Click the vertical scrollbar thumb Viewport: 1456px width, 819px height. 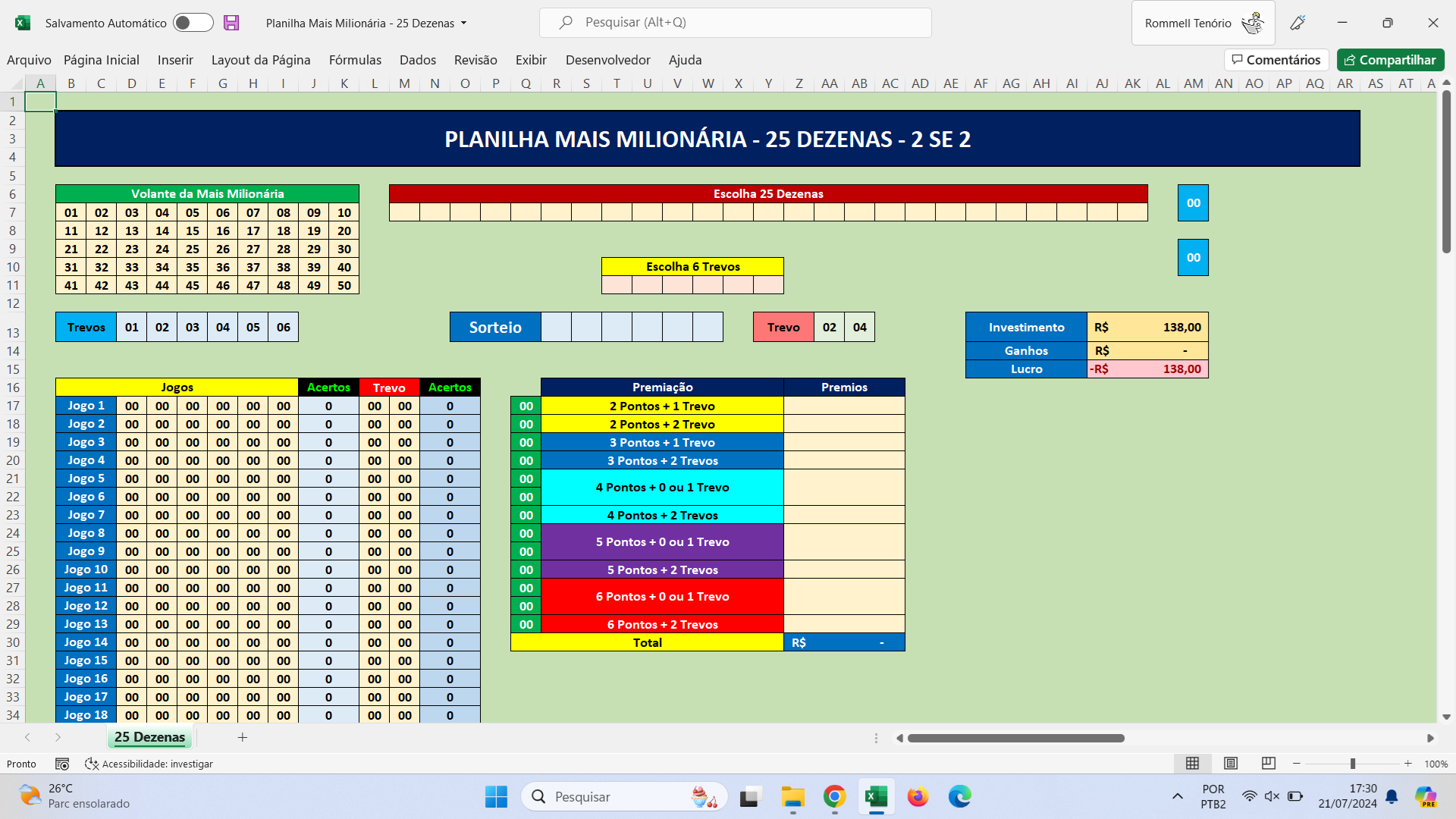click(x=1446, y=171)
